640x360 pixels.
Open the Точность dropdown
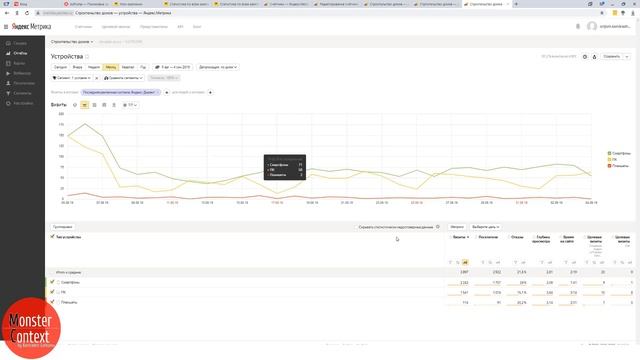[x=164, y=78]
